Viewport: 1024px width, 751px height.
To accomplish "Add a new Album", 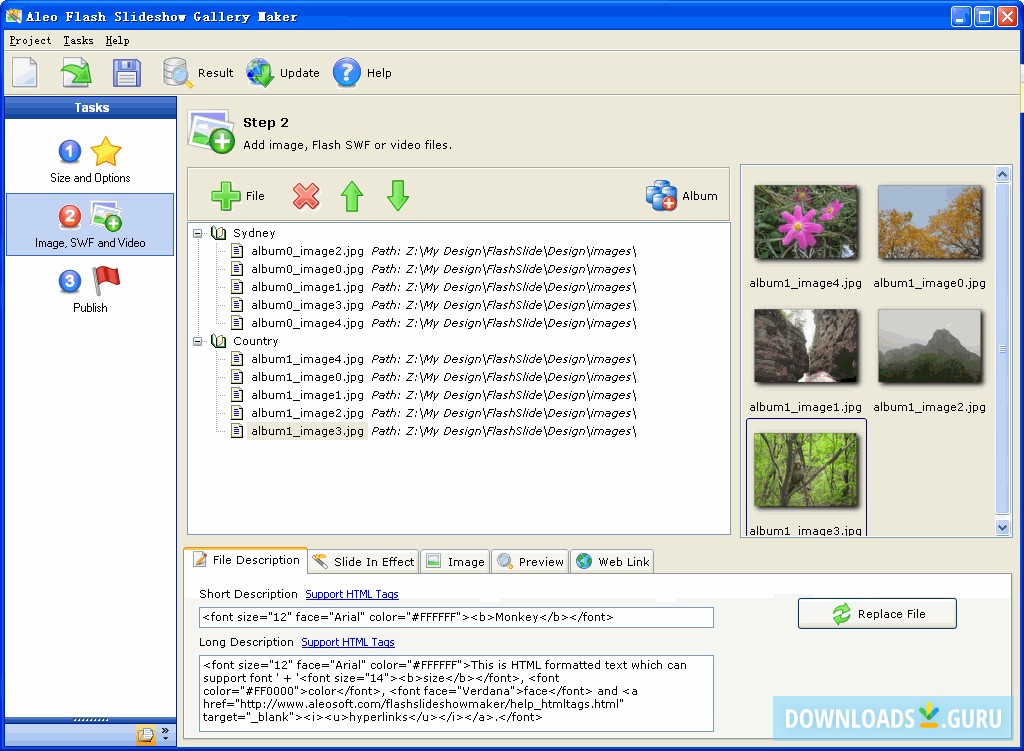I will click(682, 196).
